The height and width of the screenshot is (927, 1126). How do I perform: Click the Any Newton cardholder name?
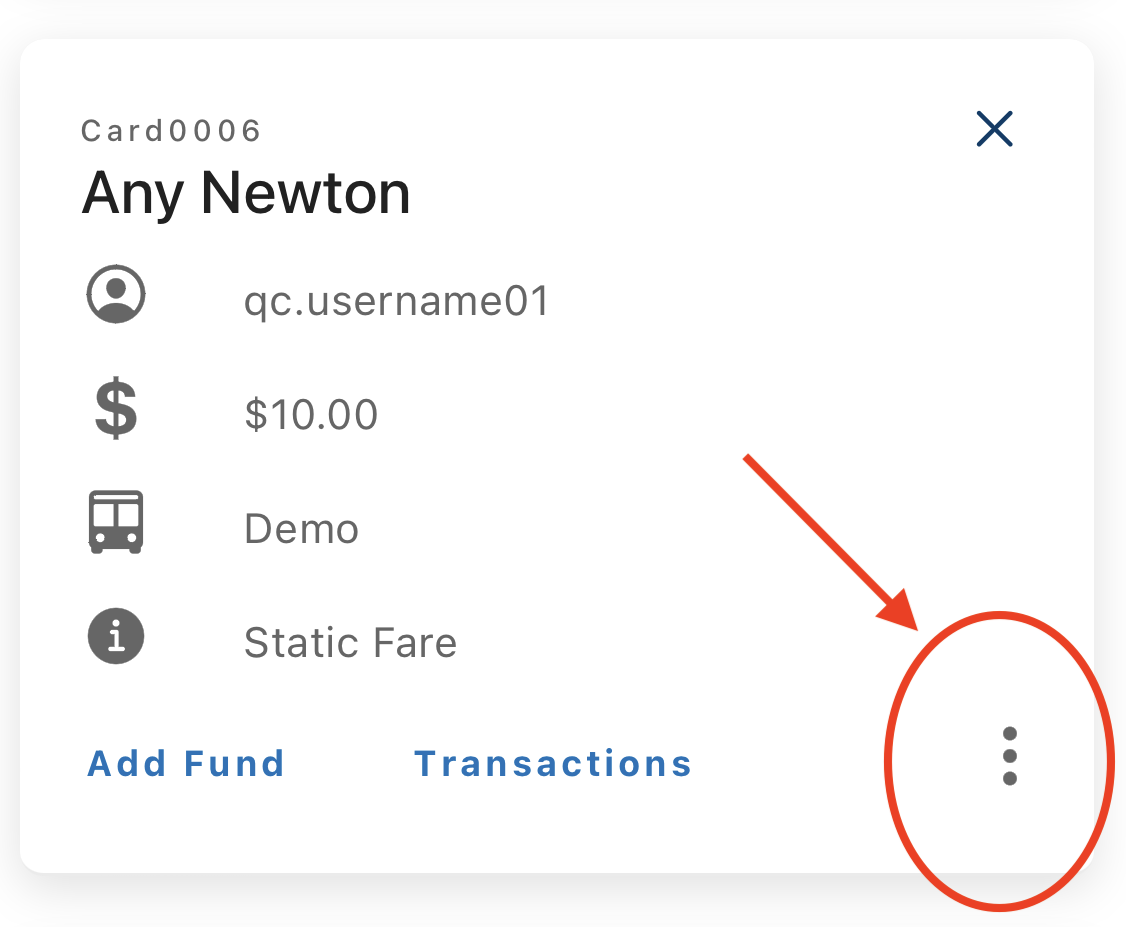[246, 194]
